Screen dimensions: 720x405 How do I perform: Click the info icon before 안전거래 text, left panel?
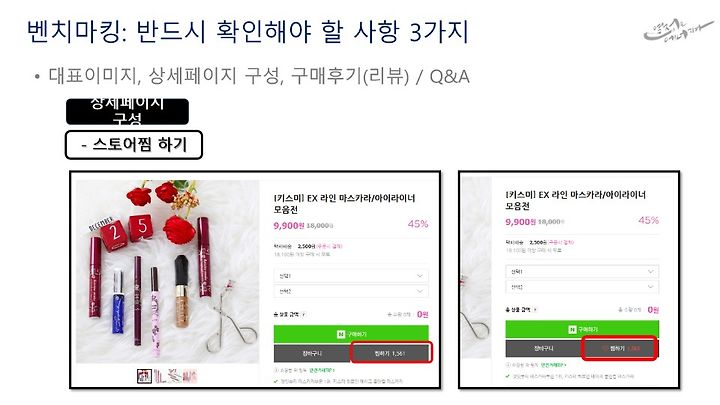[276, 370]
